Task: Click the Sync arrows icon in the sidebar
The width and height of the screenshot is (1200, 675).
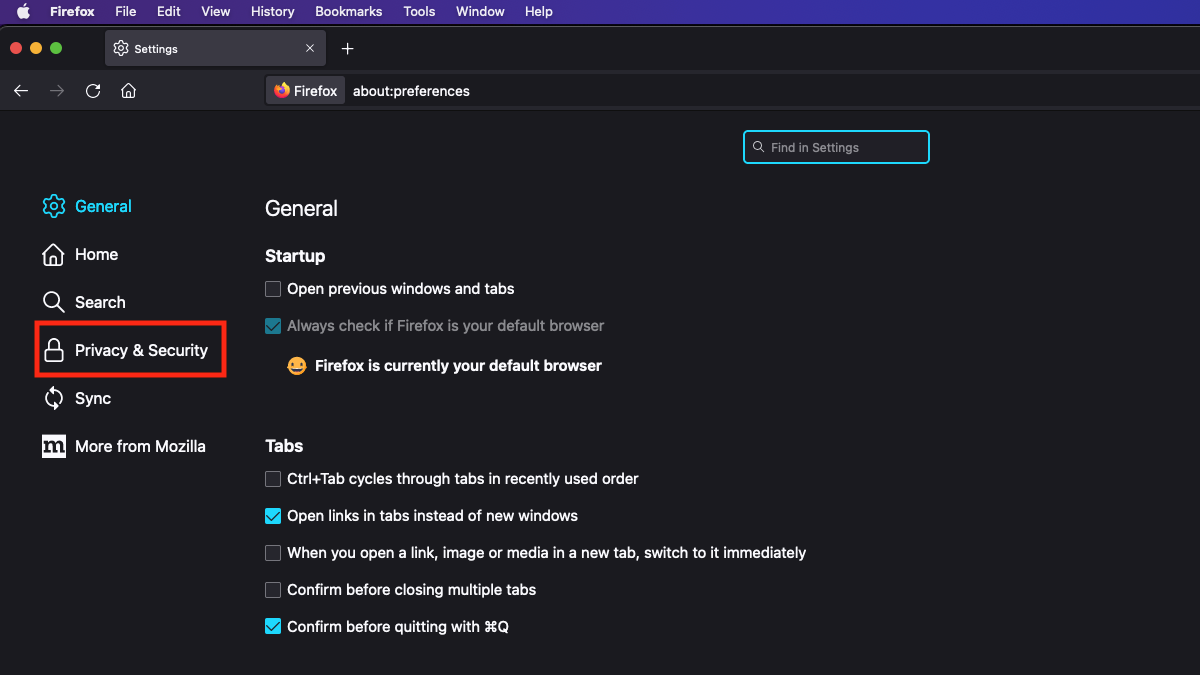Action: click(x=53, y=398)
